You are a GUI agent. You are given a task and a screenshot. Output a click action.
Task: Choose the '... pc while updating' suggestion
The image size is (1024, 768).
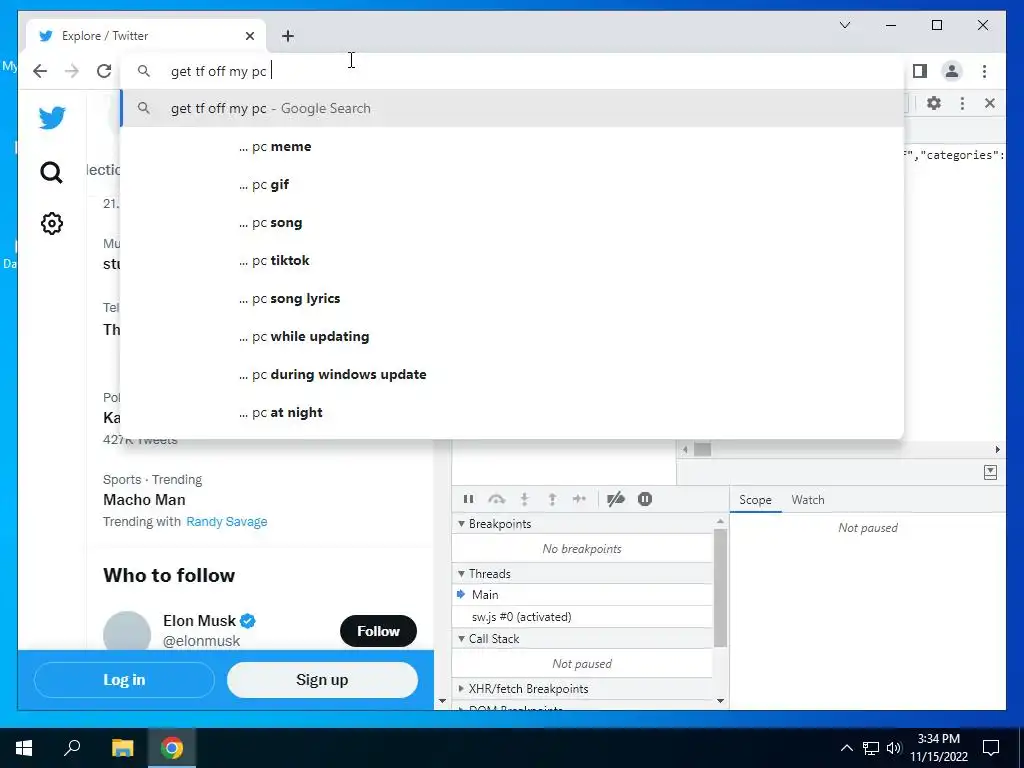(x=512, y=336)
